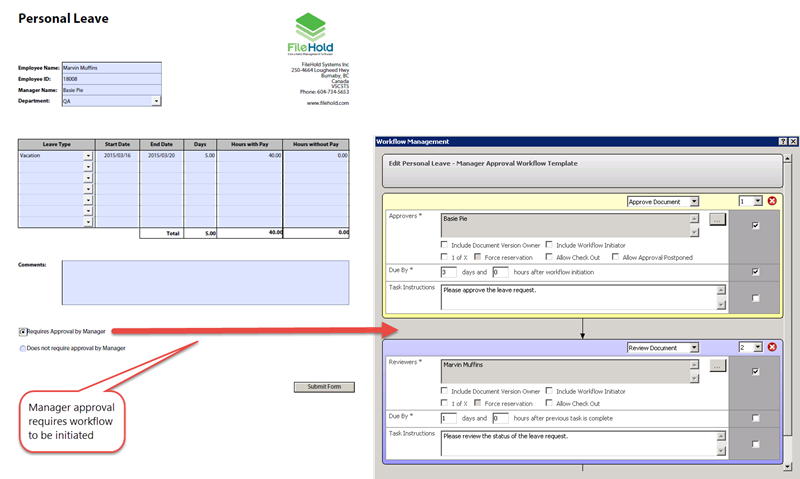Click the Employee Name field with Marvin Muffins

112,68
